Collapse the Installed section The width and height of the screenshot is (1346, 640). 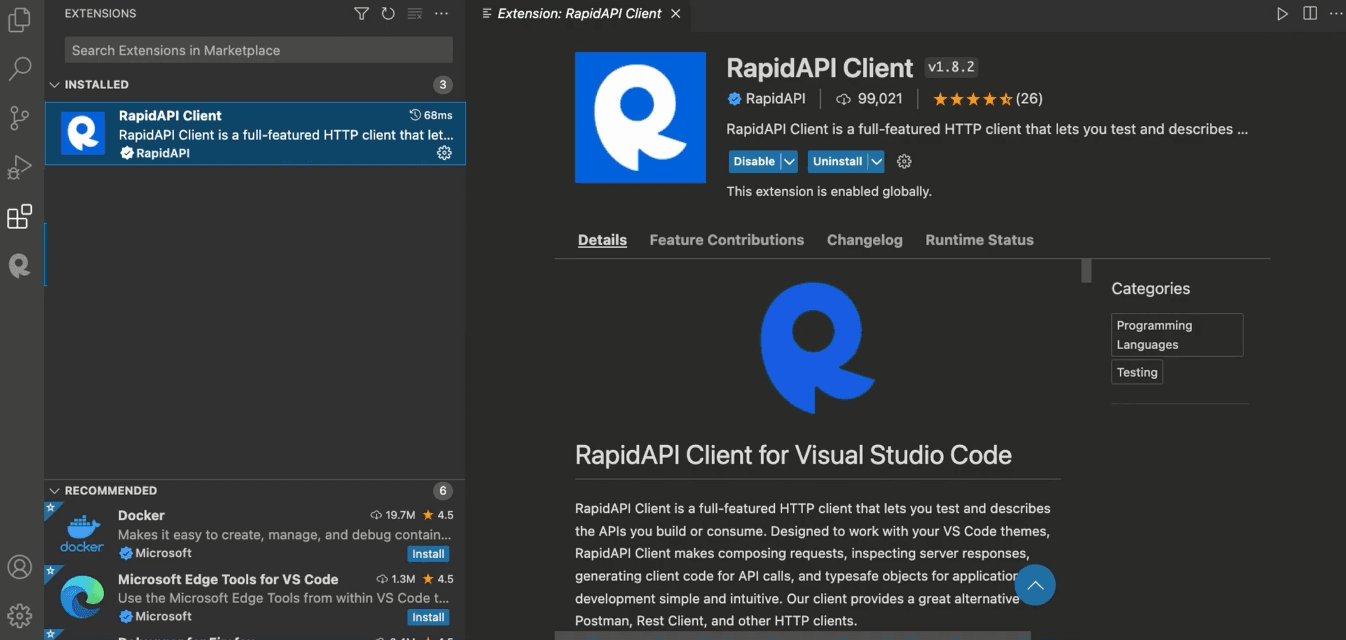(55, 85)
